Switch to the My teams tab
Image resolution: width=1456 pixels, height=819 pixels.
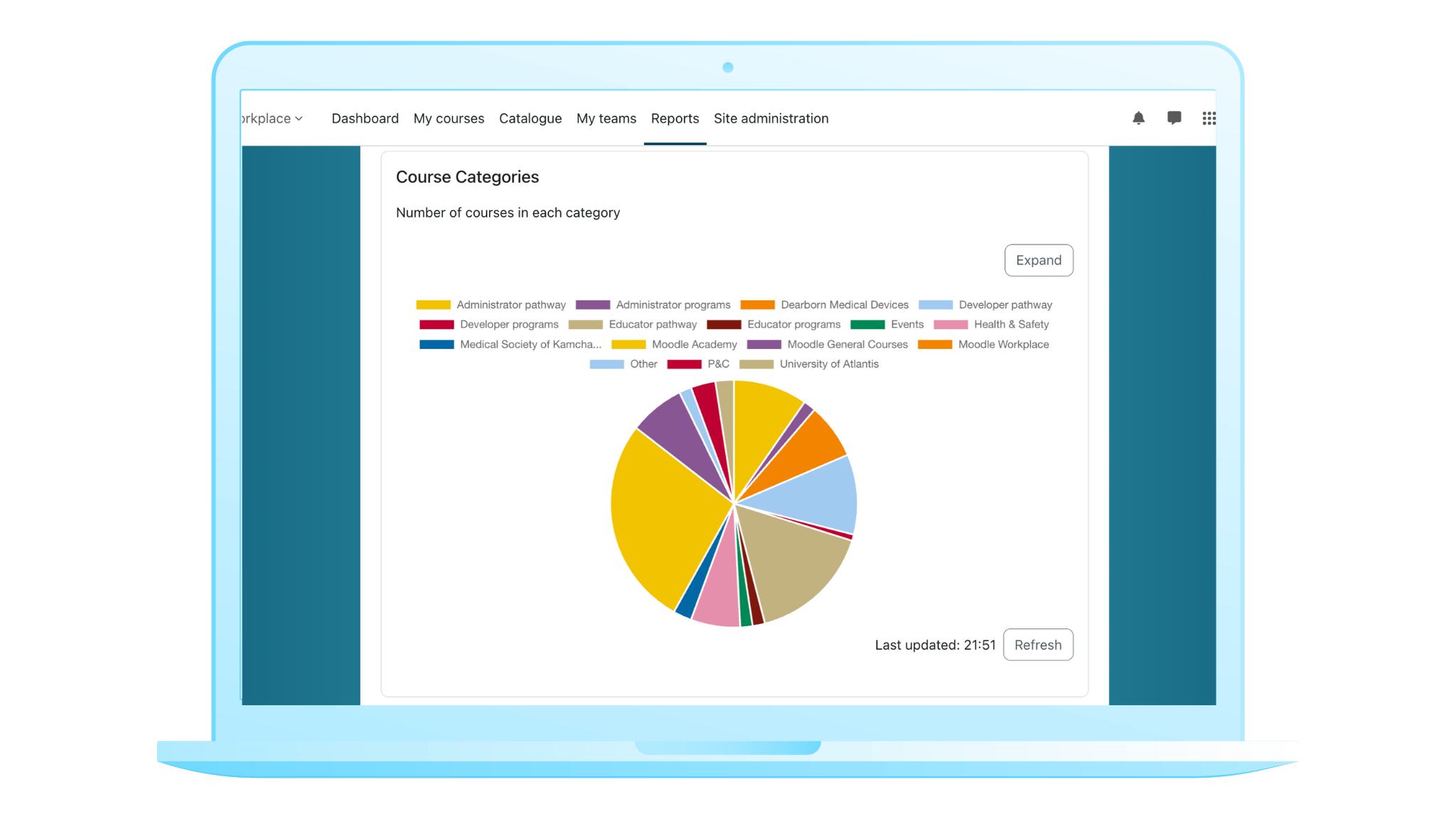(606, 119)
